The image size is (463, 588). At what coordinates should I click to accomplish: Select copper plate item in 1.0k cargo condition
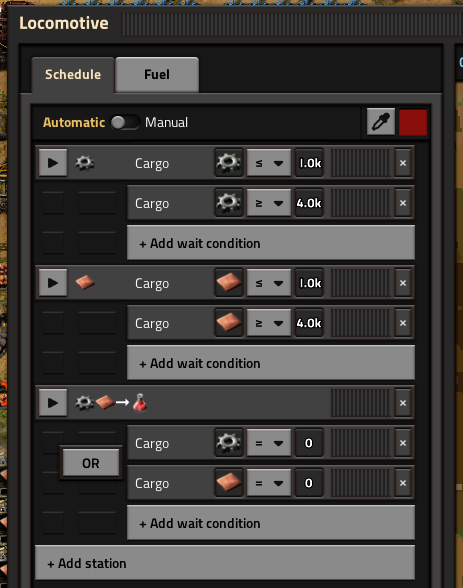(229, 282)
